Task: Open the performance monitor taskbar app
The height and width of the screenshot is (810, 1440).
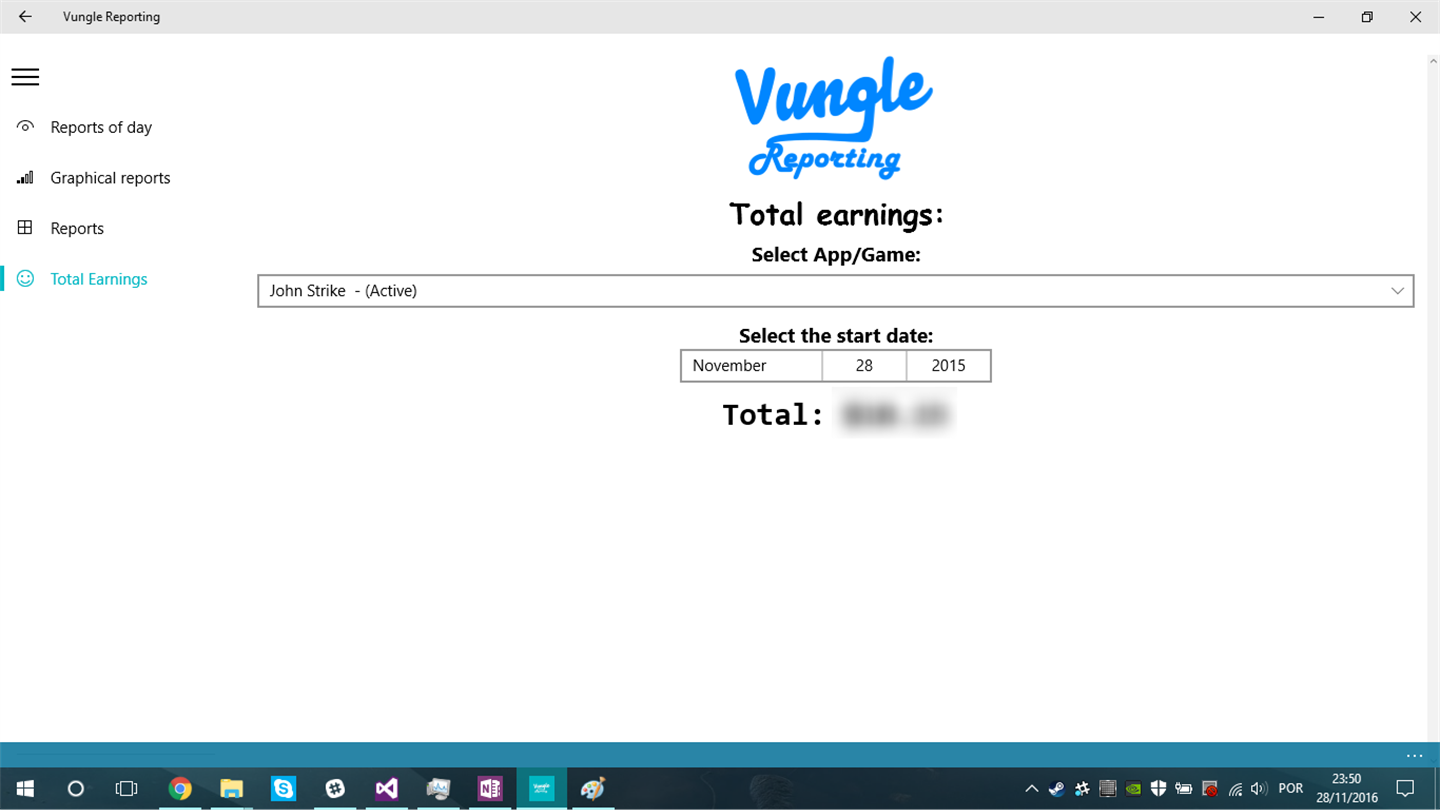Action: 438,789
